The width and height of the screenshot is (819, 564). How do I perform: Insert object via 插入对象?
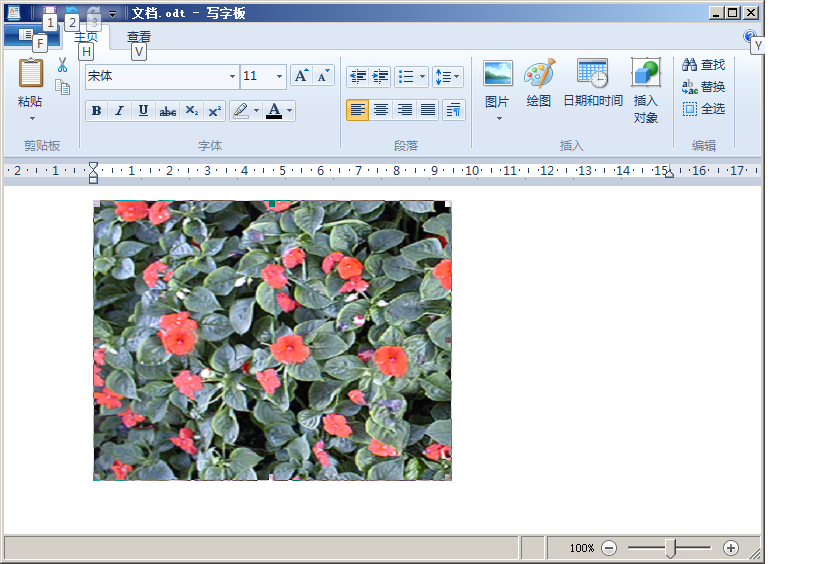(x=646, y=90)
